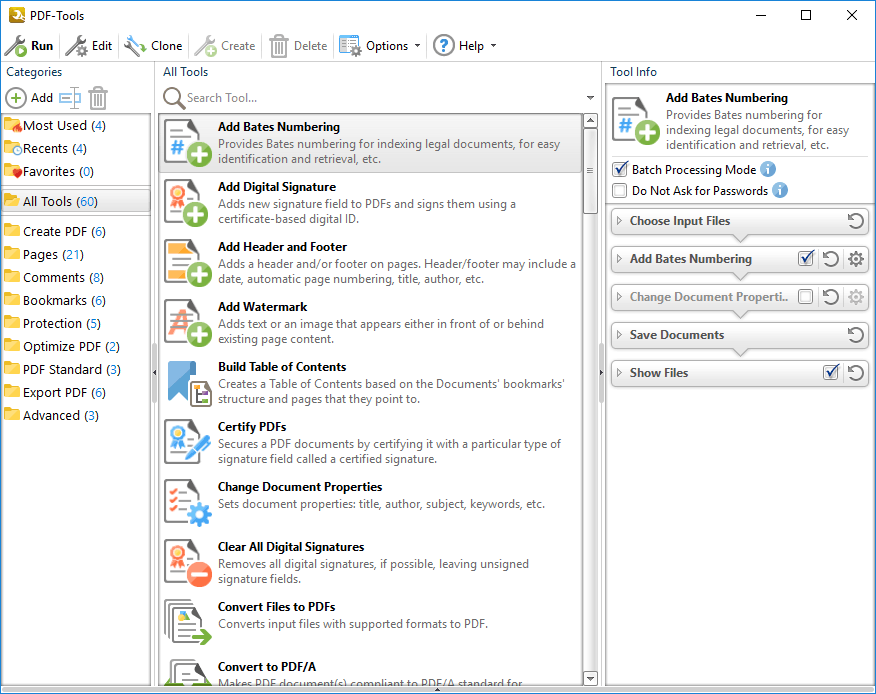The width and height of the screenshot is (876, 694).
Task: Click the rename category icon
Action: (69, 98)
